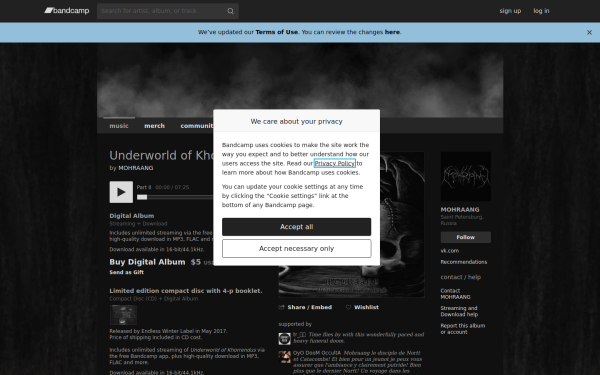Open first supporter avatar thumbnail
This screenshot has width=600, height=375.
285,339
